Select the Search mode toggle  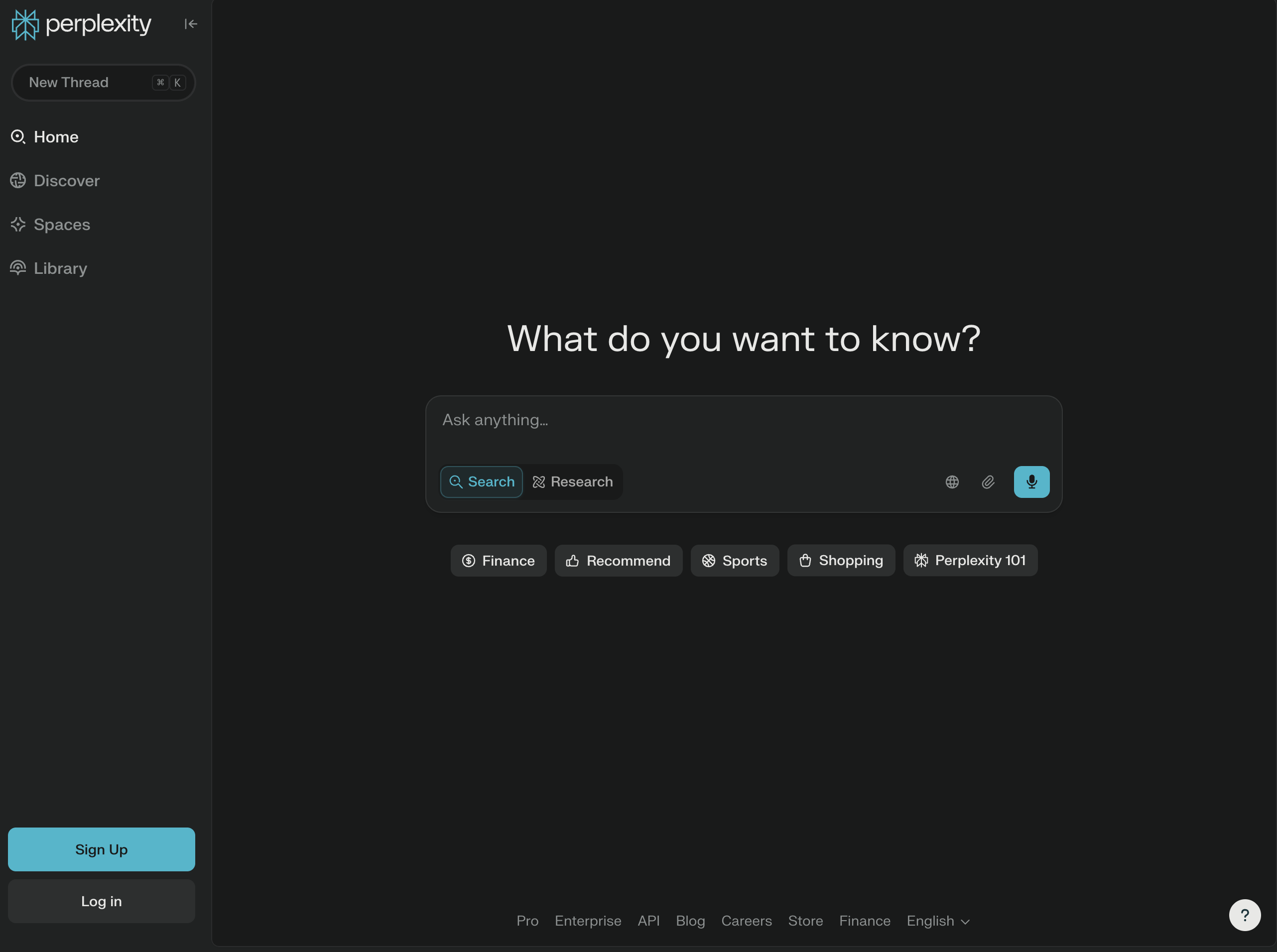pyautogui.click(x=481, y=482)
